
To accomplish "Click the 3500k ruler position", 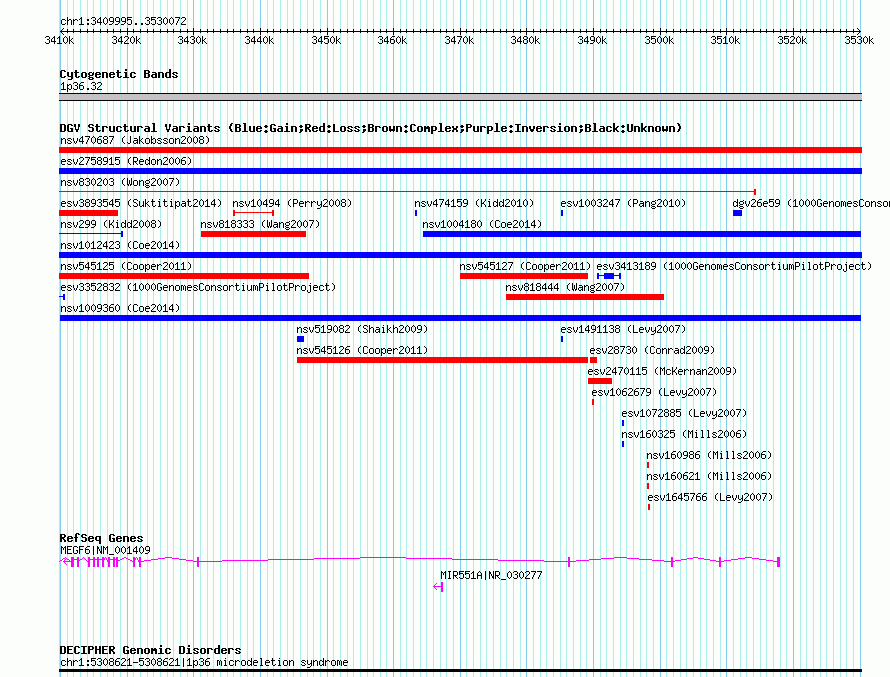I will click(x=659, y=40).
